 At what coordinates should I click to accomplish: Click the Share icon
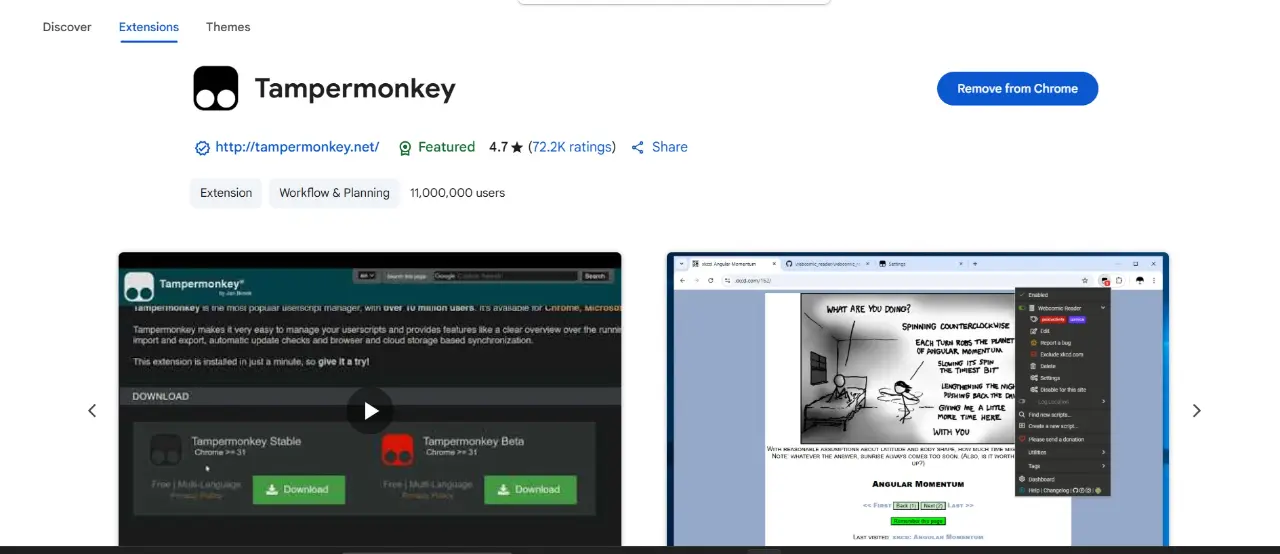pyautogui.click(x=638, y=147)
